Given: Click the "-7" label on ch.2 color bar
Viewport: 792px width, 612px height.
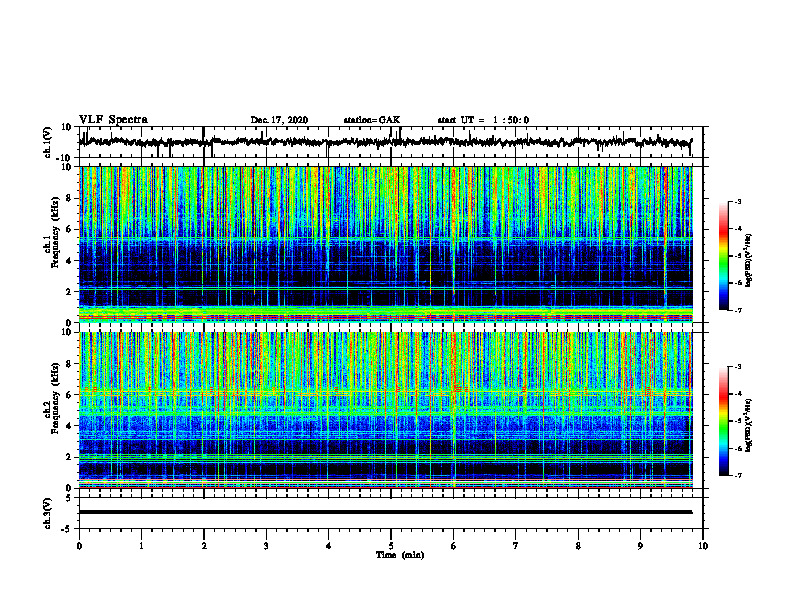Looking at the screenshot, I should [737, 475].
